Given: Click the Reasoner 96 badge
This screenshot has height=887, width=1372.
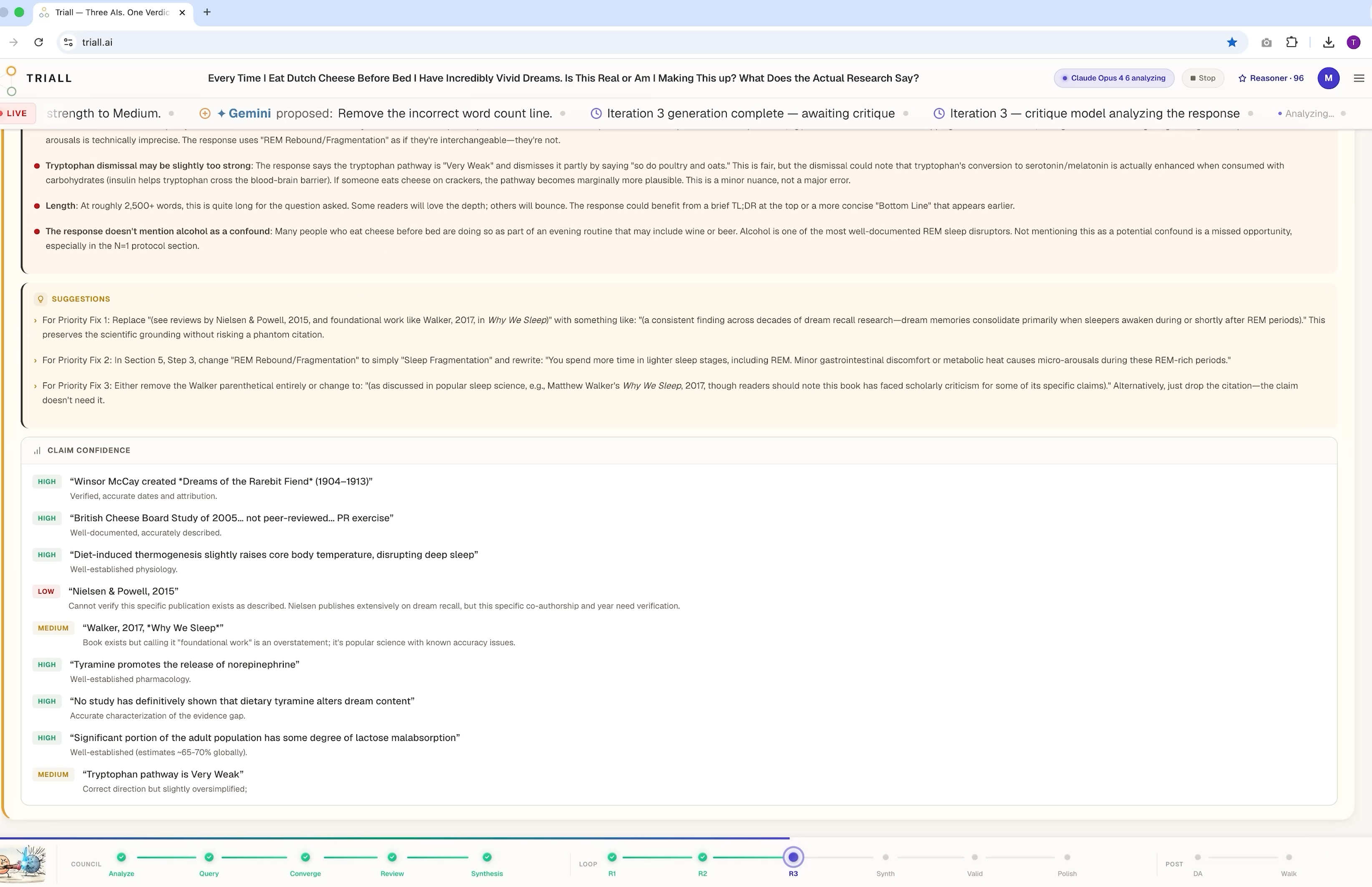Looking at the screenshot, I should [x=1271, y=78].
